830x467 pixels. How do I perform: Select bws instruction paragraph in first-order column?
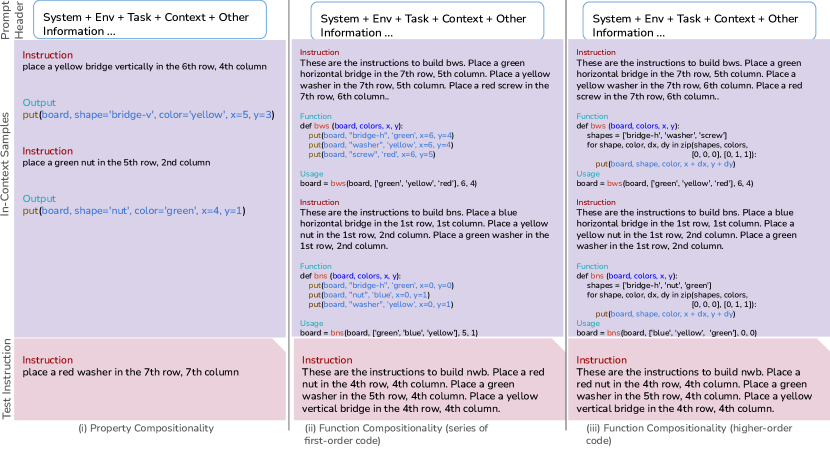tap(425, 79)
